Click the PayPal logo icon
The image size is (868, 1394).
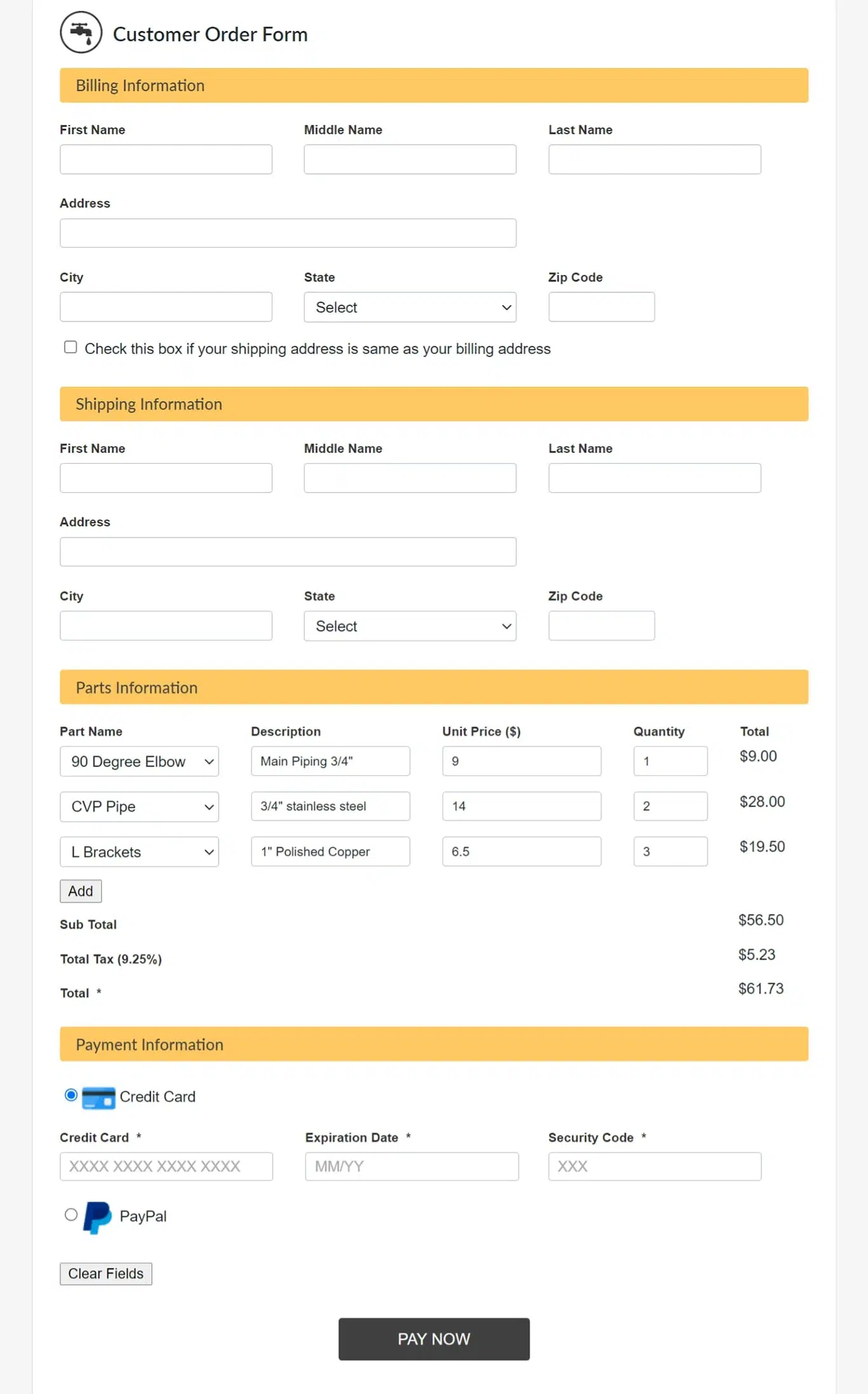tap(97, 1217)
